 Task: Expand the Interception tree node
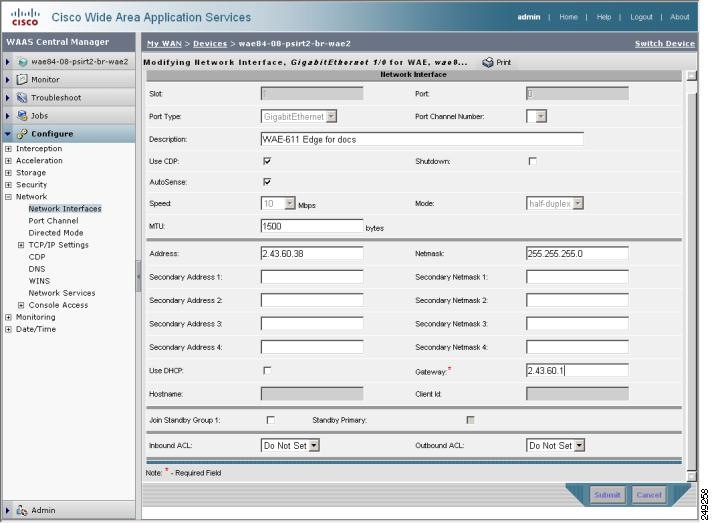point(8,148)
